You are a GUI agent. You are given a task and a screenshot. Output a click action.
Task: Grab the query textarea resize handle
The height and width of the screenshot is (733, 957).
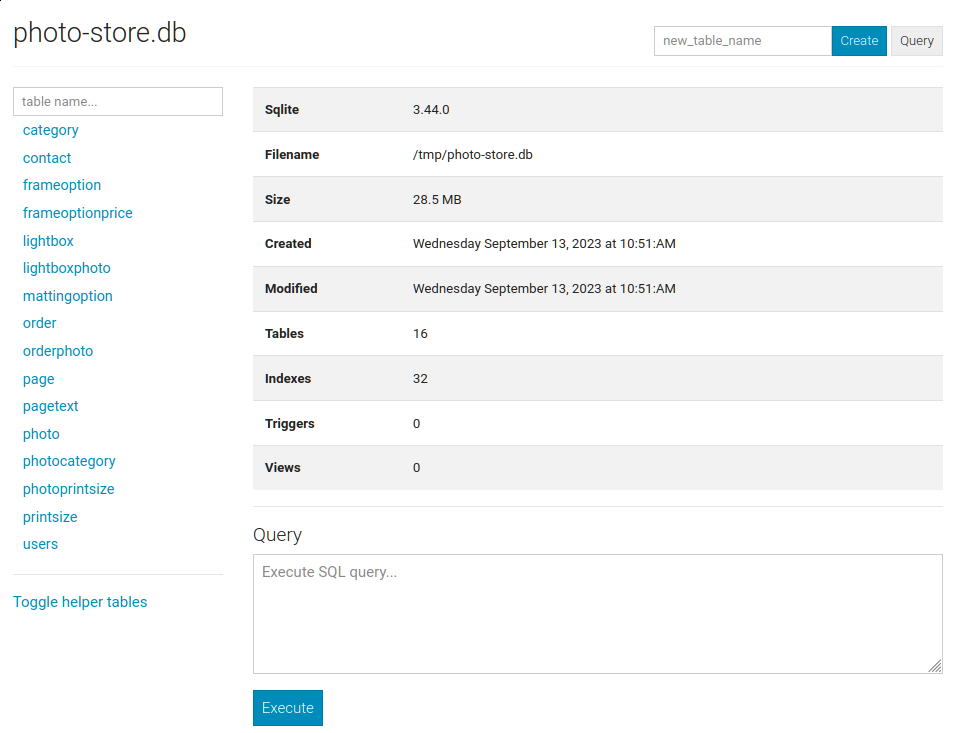pyautogui.click(x=935, y=666)
